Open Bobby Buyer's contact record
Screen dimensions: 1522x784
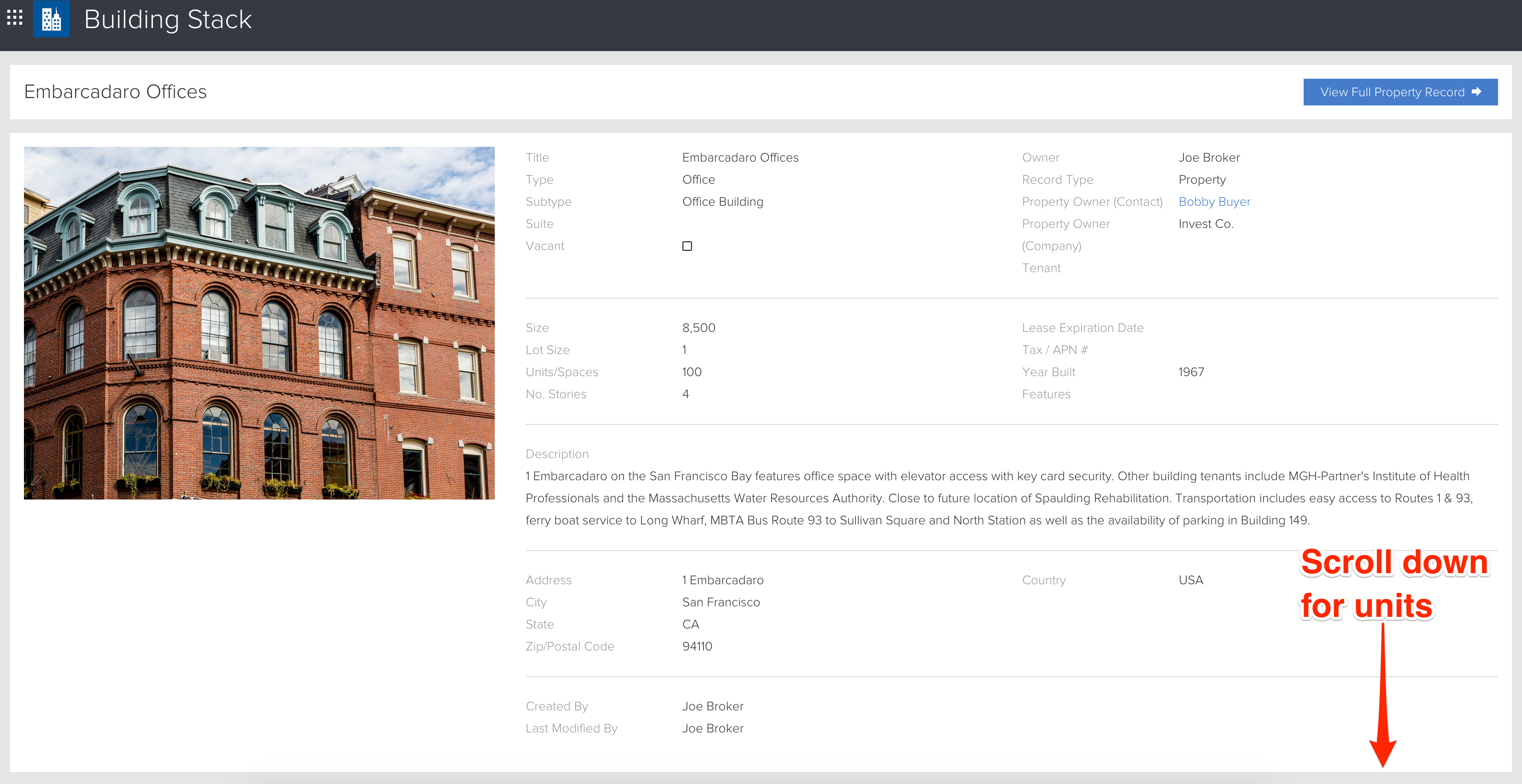[1214, 201]
